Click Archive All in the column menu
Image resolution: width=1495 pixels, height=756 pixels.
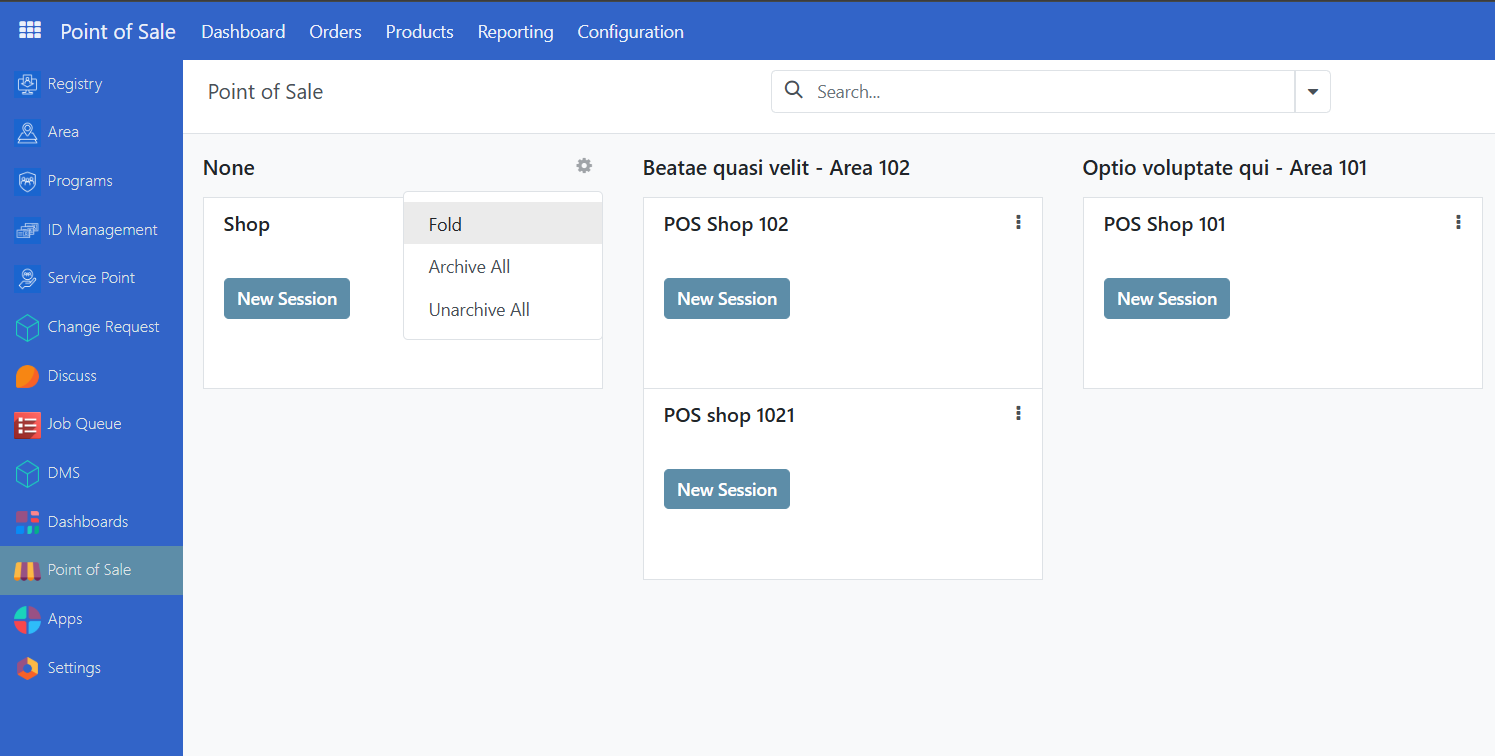(469, 266)
